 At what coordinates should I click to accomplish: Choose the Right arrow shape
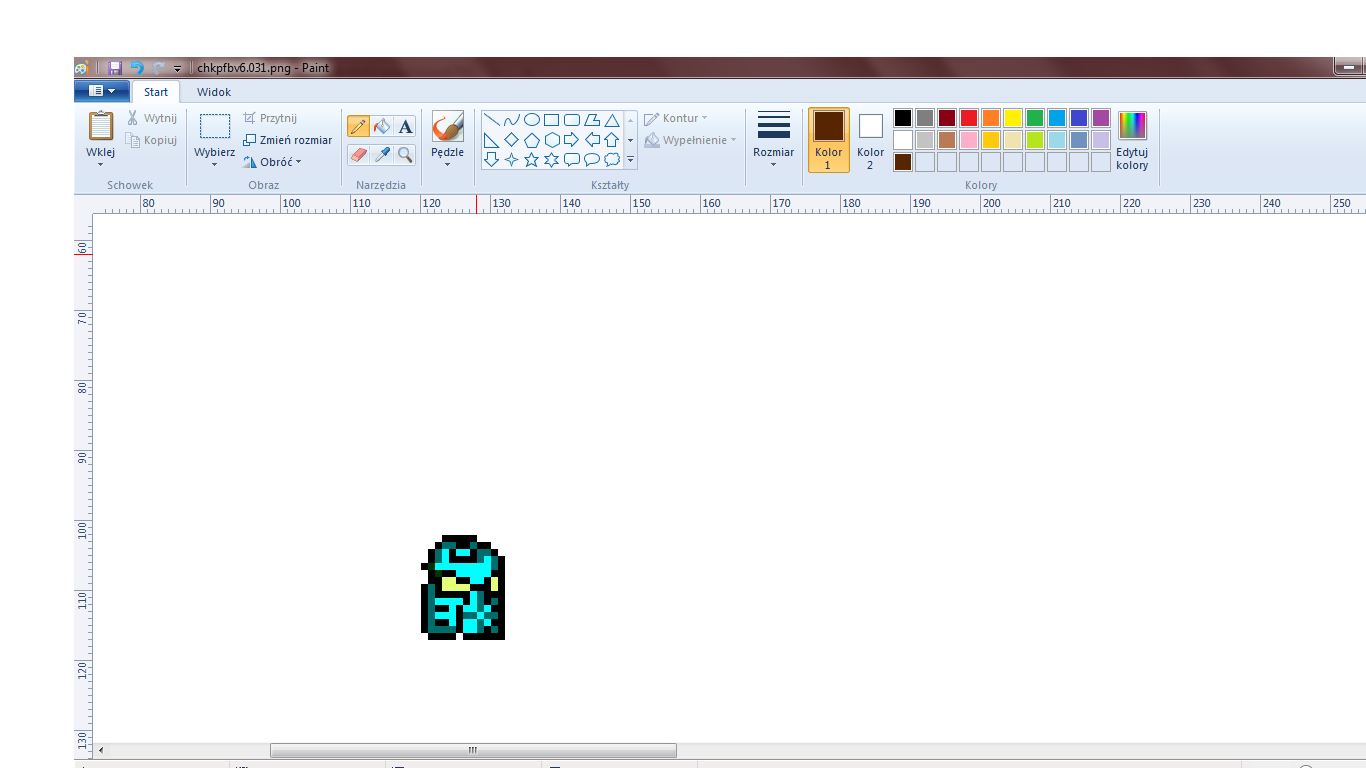click(x=572, y=140)
